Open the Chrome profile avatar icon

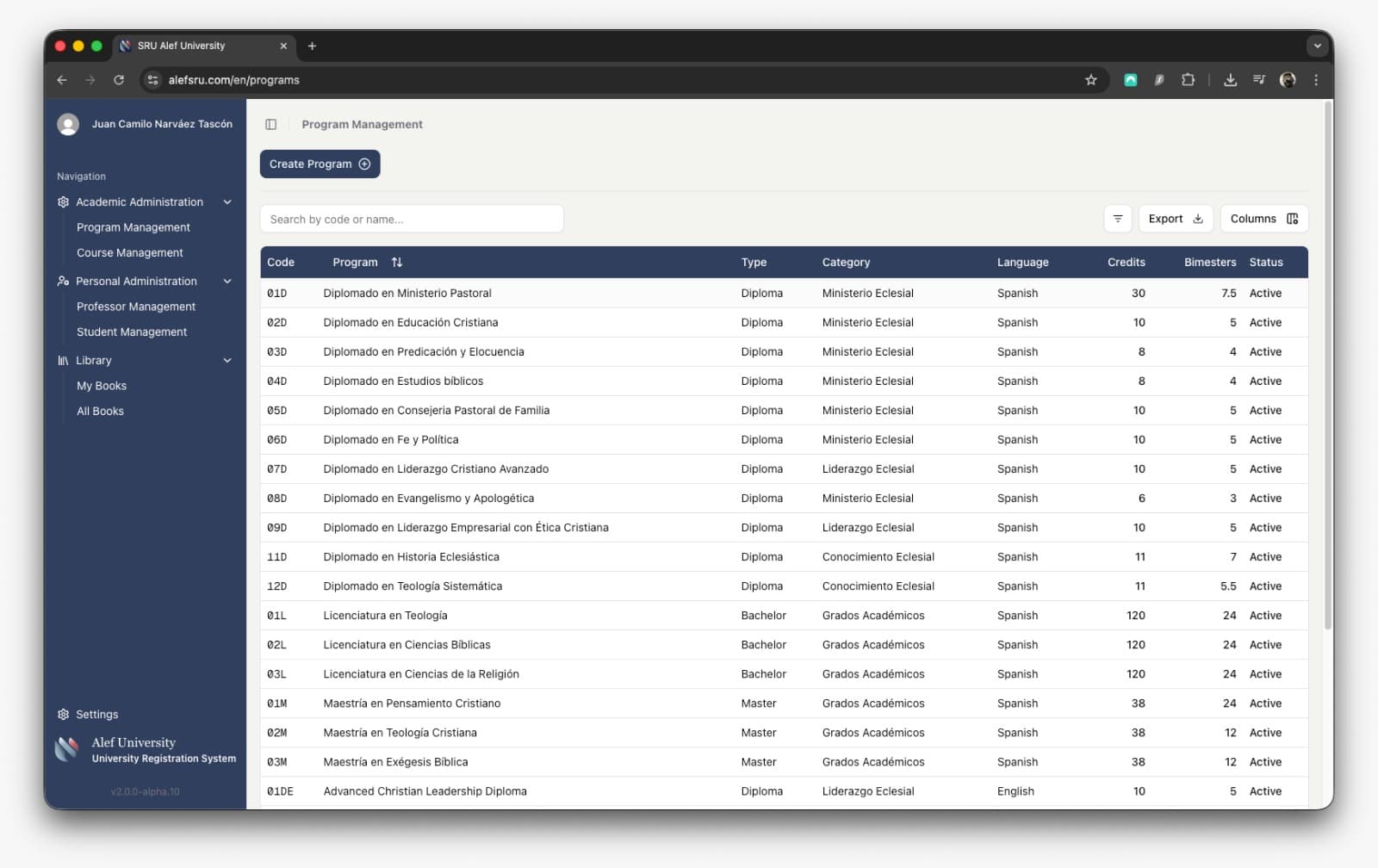[x=1287, y=80]
